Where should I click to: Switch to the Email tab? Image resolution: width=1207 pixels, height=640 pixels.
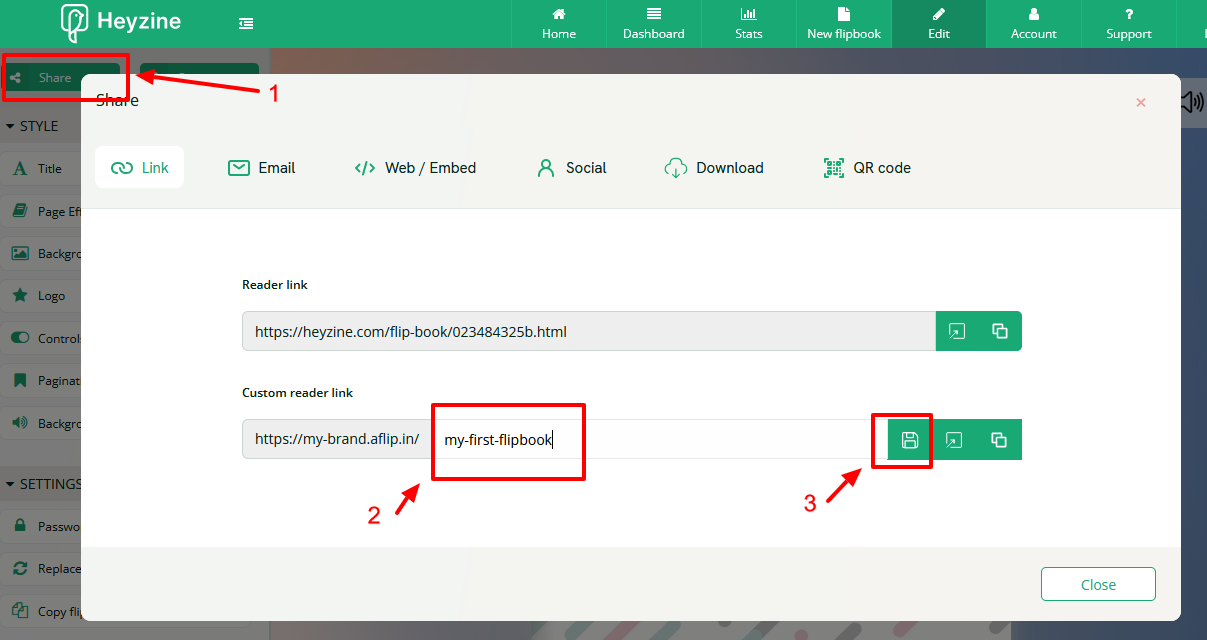[x=262, y=168]
